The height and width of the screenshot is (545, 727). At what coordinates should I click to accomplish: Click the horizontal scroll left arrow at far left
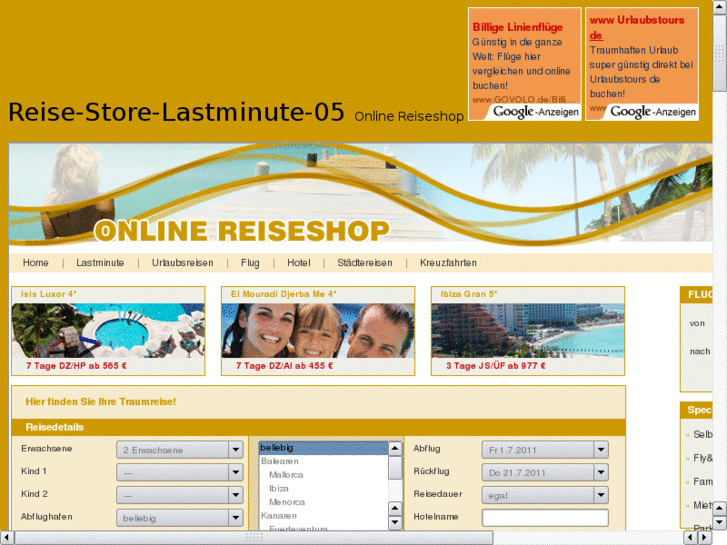coord(6,538)
